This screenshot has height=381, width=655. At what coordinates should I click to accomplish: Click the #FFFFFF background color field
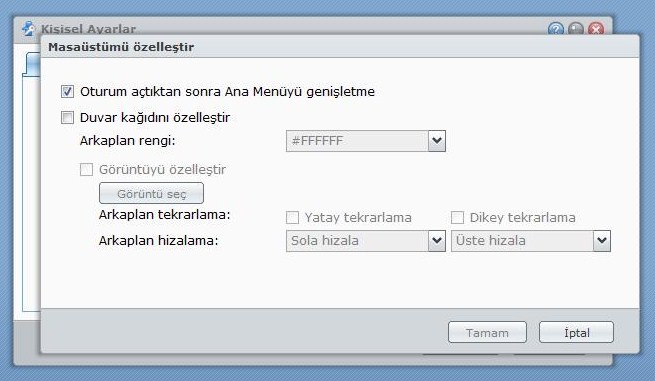pyautogui.click(x=357, y=141)
